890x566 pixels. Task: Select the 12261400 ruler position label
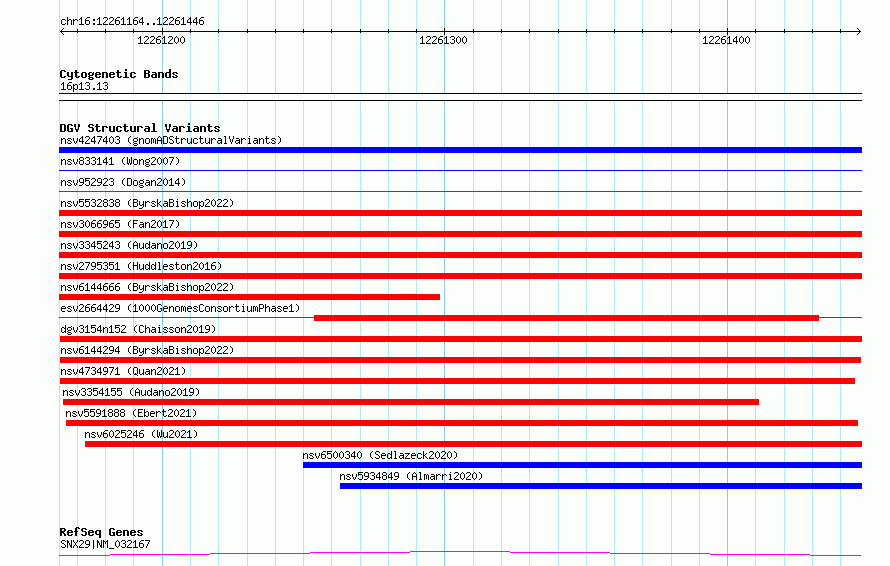(726, 40)
